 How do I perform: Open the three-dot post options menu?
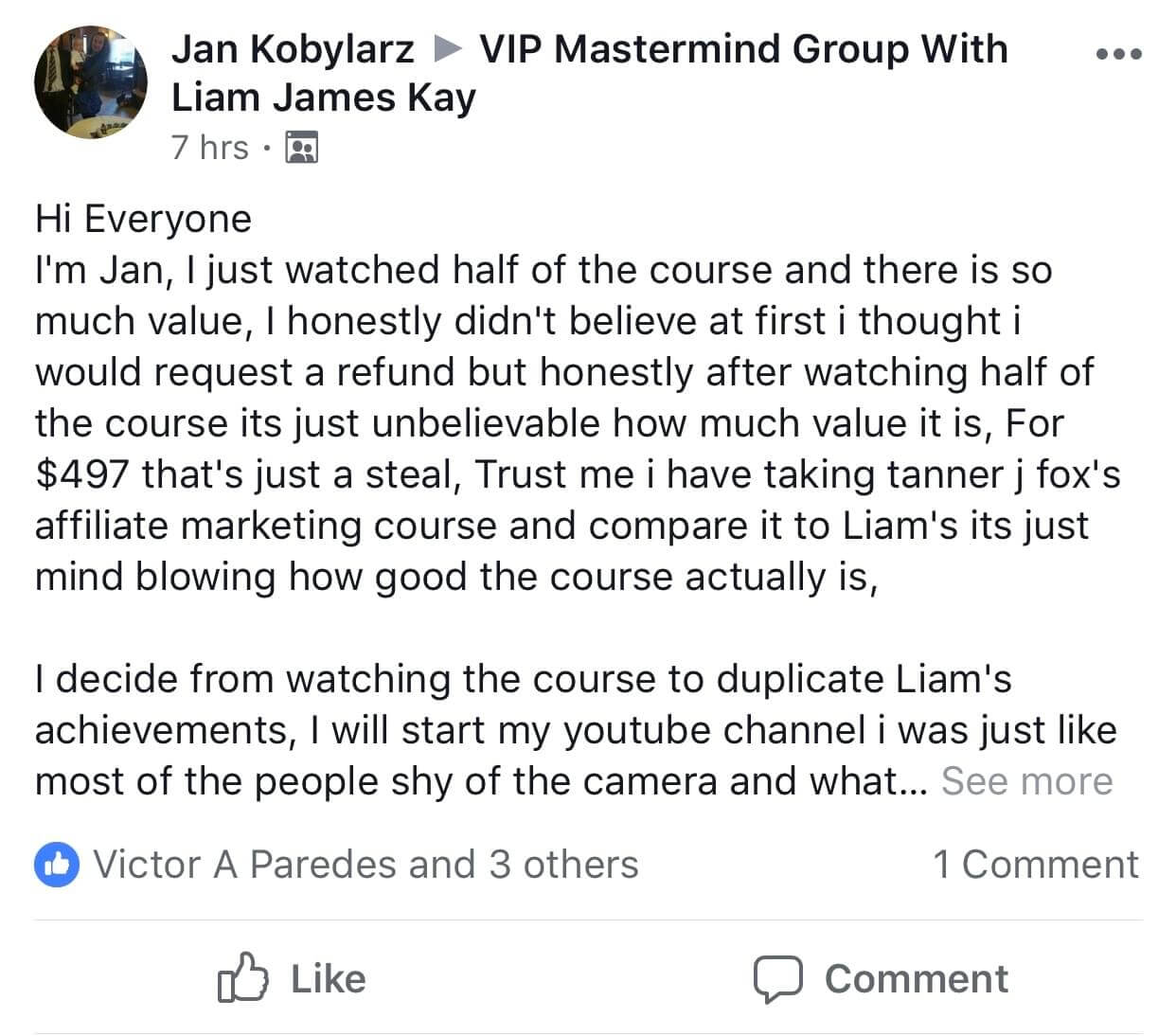click(x=1118, y=54)
